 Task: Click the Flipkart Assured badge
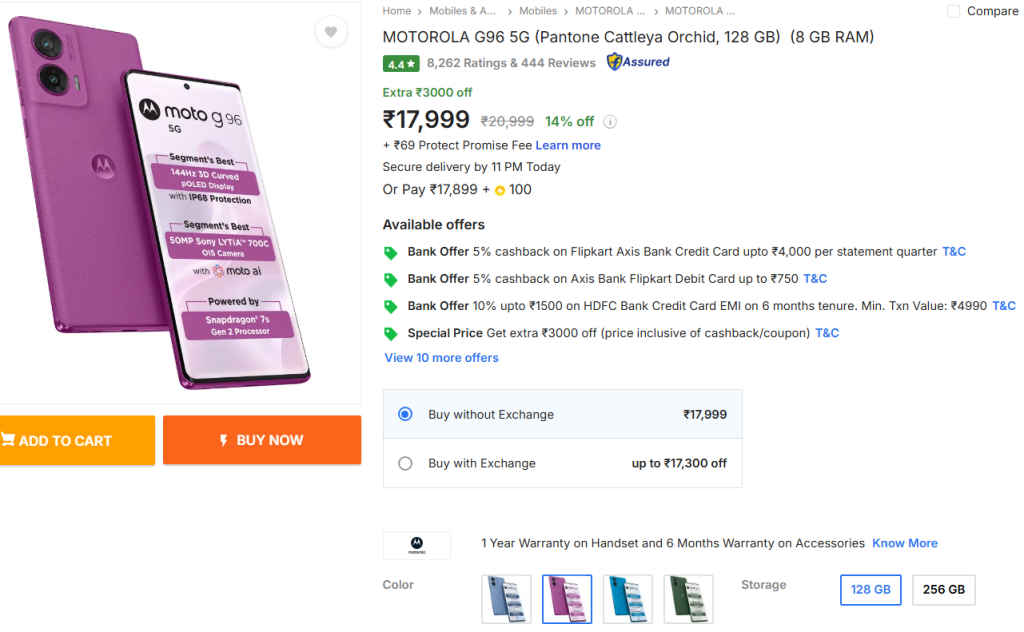(x=638, y=62)
